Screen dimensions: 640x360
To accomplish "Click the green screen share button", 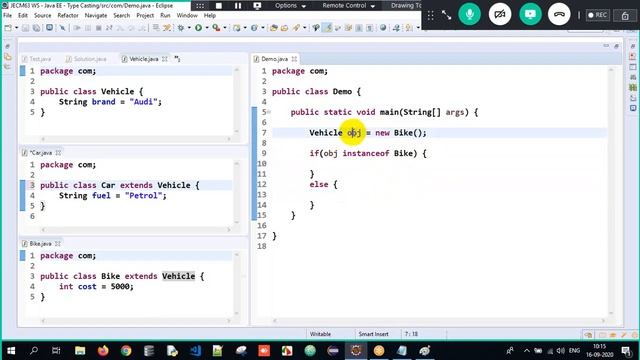I will tap(530, 14).
